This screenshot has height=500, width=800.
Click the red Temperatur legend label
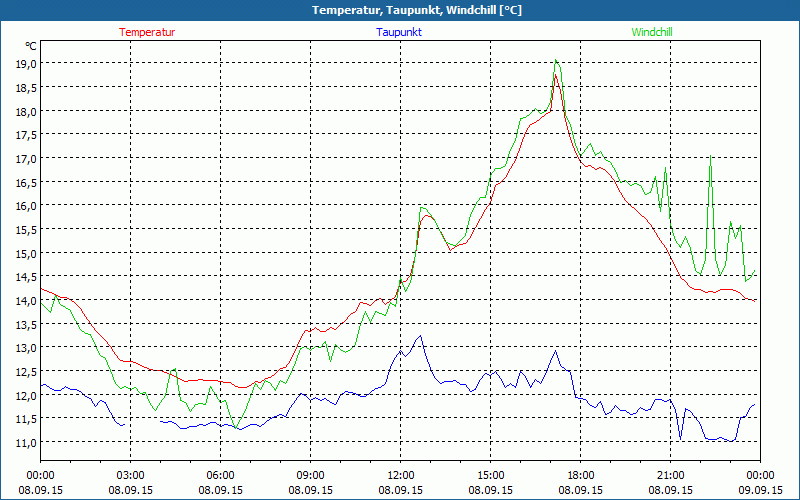147,32
